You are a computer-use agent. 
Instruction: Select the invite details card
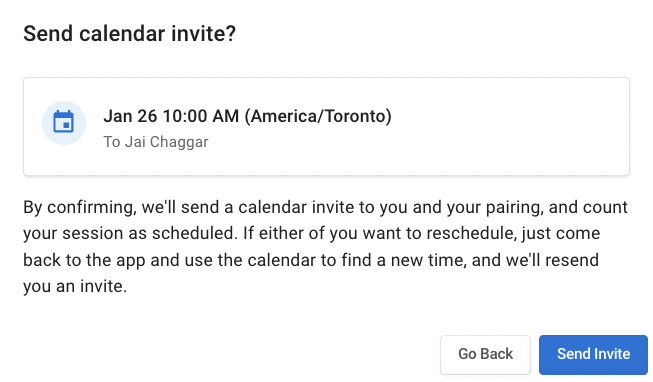[326, 126]
